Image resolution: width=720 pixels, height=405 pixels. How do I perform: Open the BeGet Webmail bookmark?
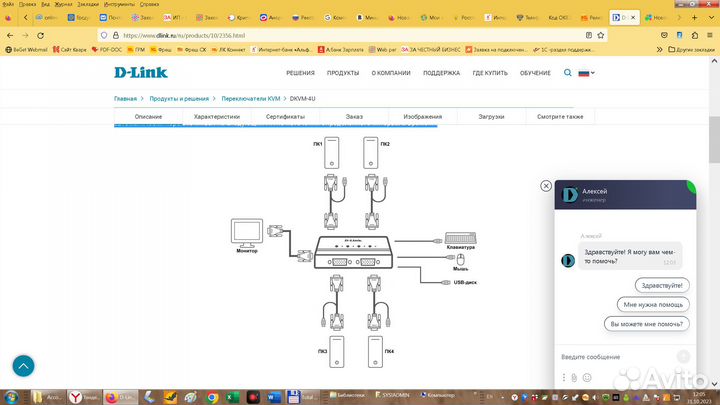[26, 50]
